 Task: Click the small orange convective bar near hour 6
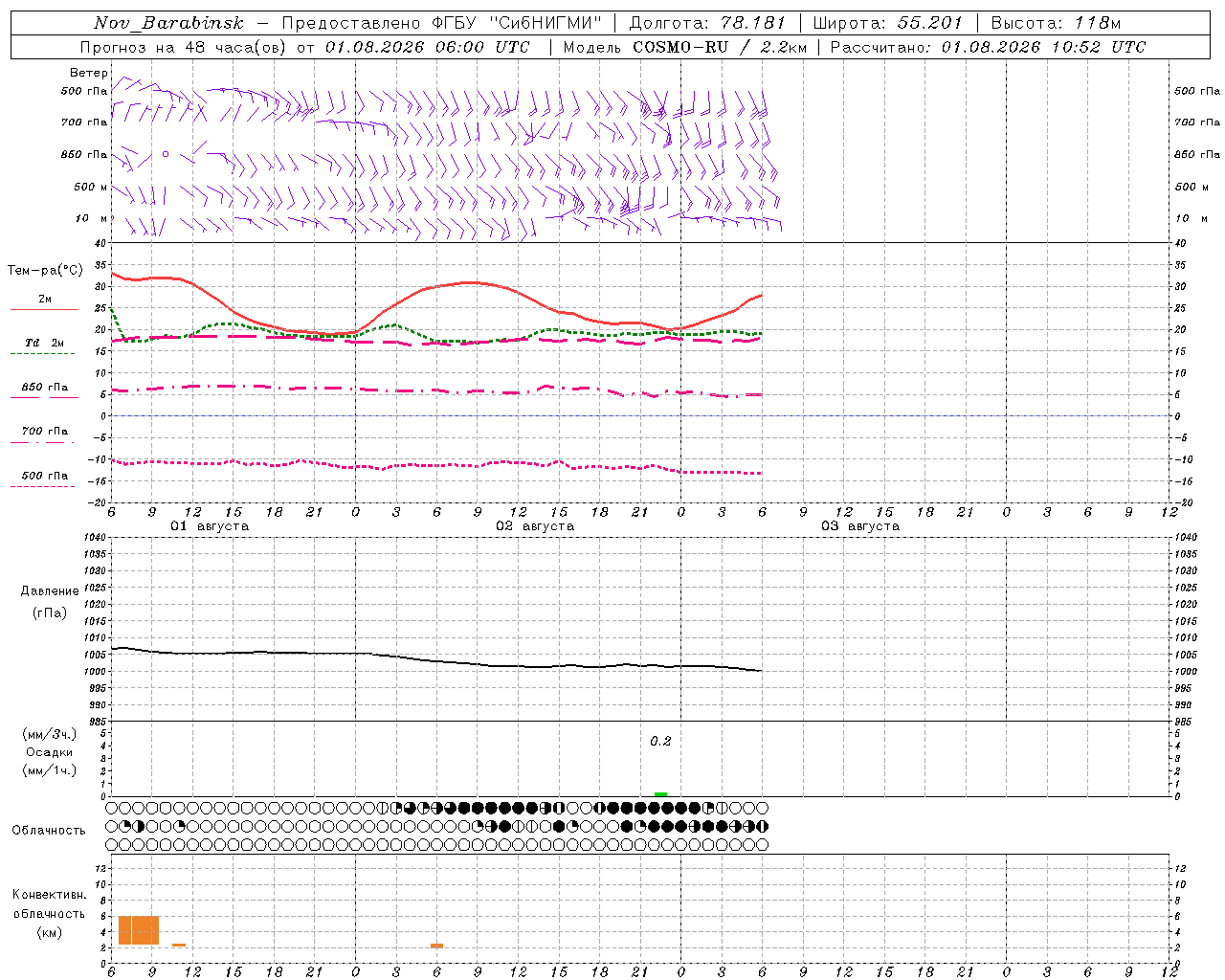coord(436,946)
